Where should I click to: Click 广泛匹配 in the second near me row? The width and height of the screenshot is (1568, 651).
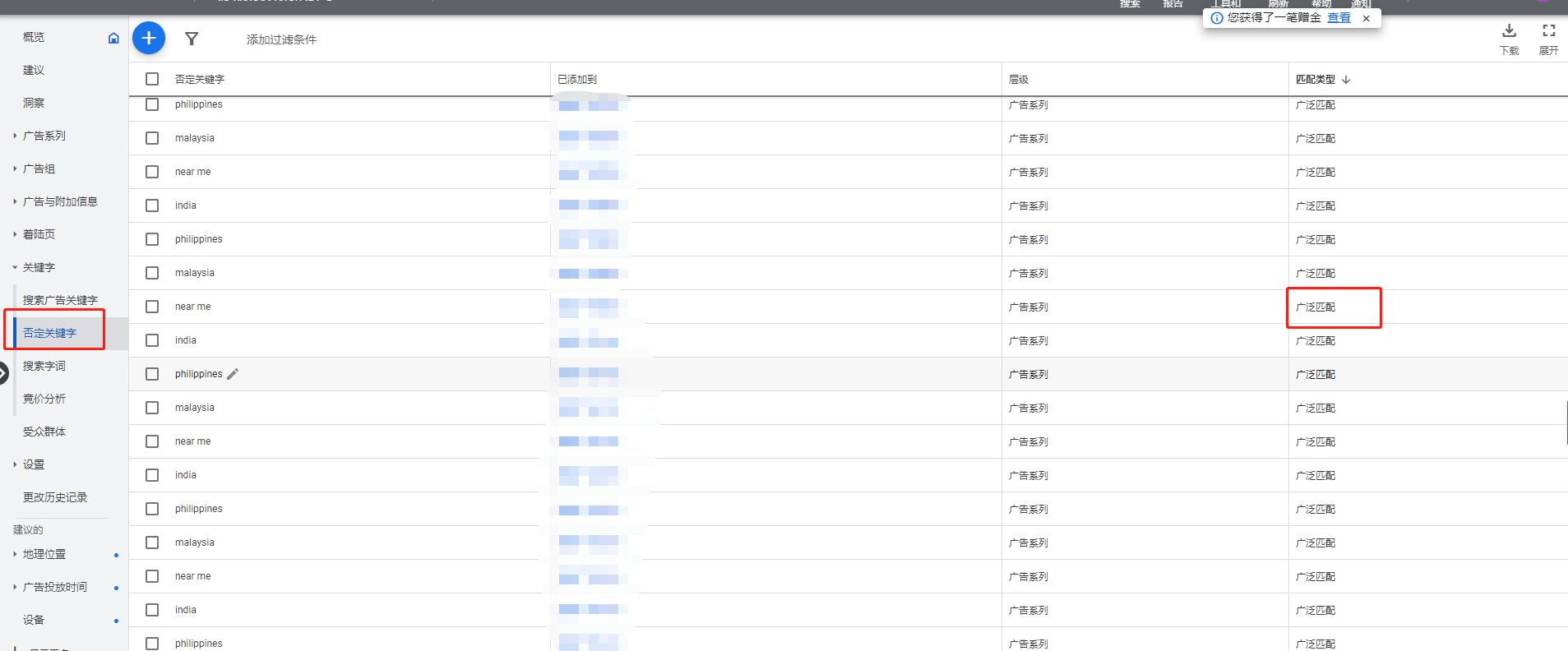tap(1316, 307)
